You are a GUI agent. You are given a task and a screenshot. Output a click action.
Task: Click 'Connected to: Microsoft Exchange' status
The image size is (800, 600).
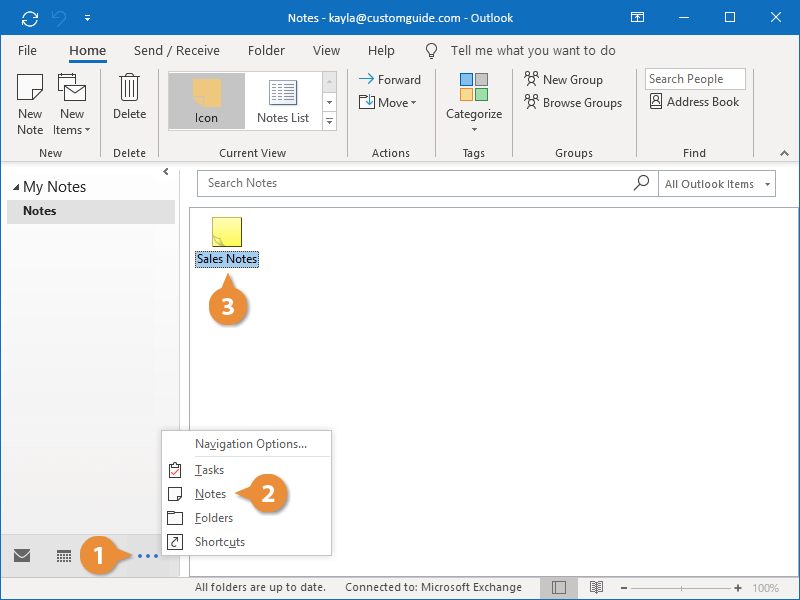434,587
